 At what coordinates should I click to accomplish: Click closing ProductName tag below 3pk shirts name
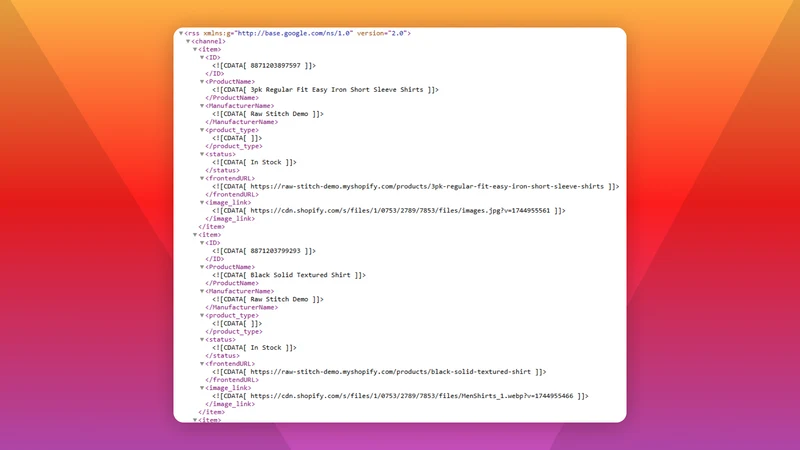click(x=232, y=98)
